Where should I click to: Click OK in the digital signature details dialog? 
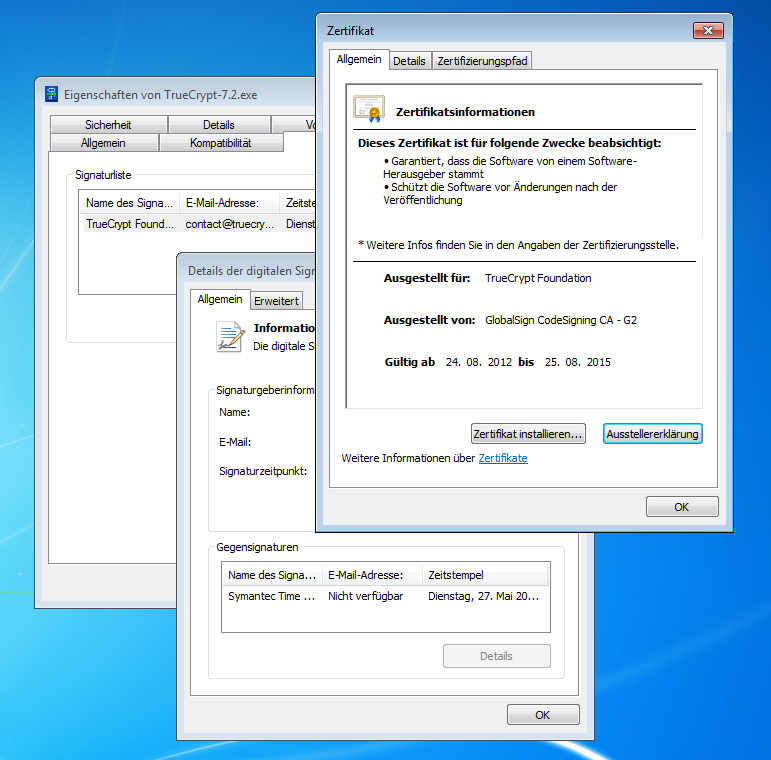tap(542, 715)
